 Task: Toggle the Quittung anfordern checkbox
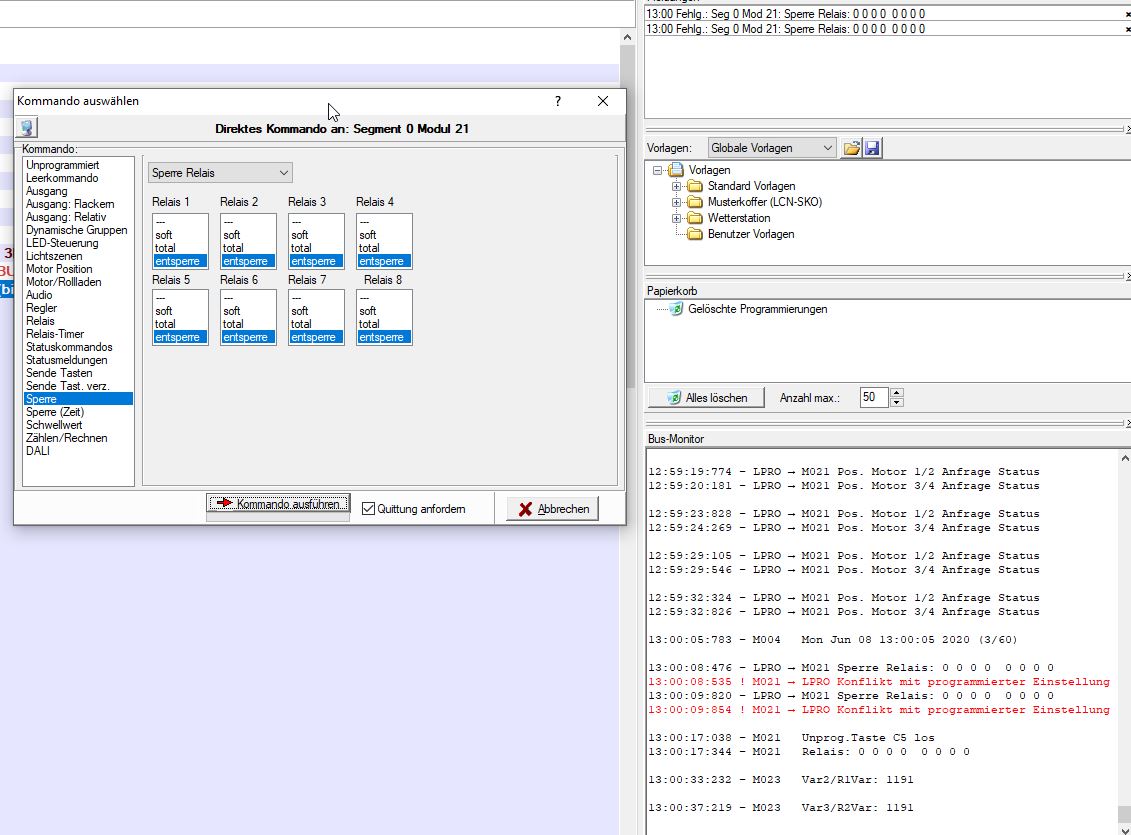click(369, 509)
